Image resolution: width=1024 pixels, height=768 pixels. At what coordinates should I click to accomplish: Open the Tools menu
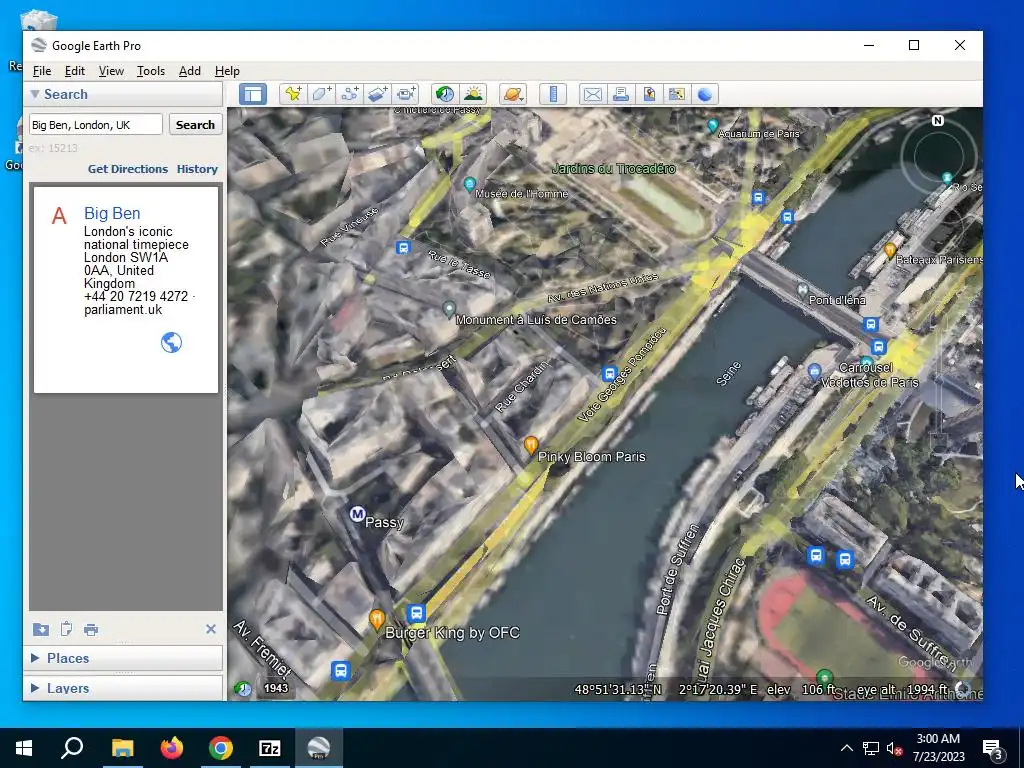click(x=150, y=71)
